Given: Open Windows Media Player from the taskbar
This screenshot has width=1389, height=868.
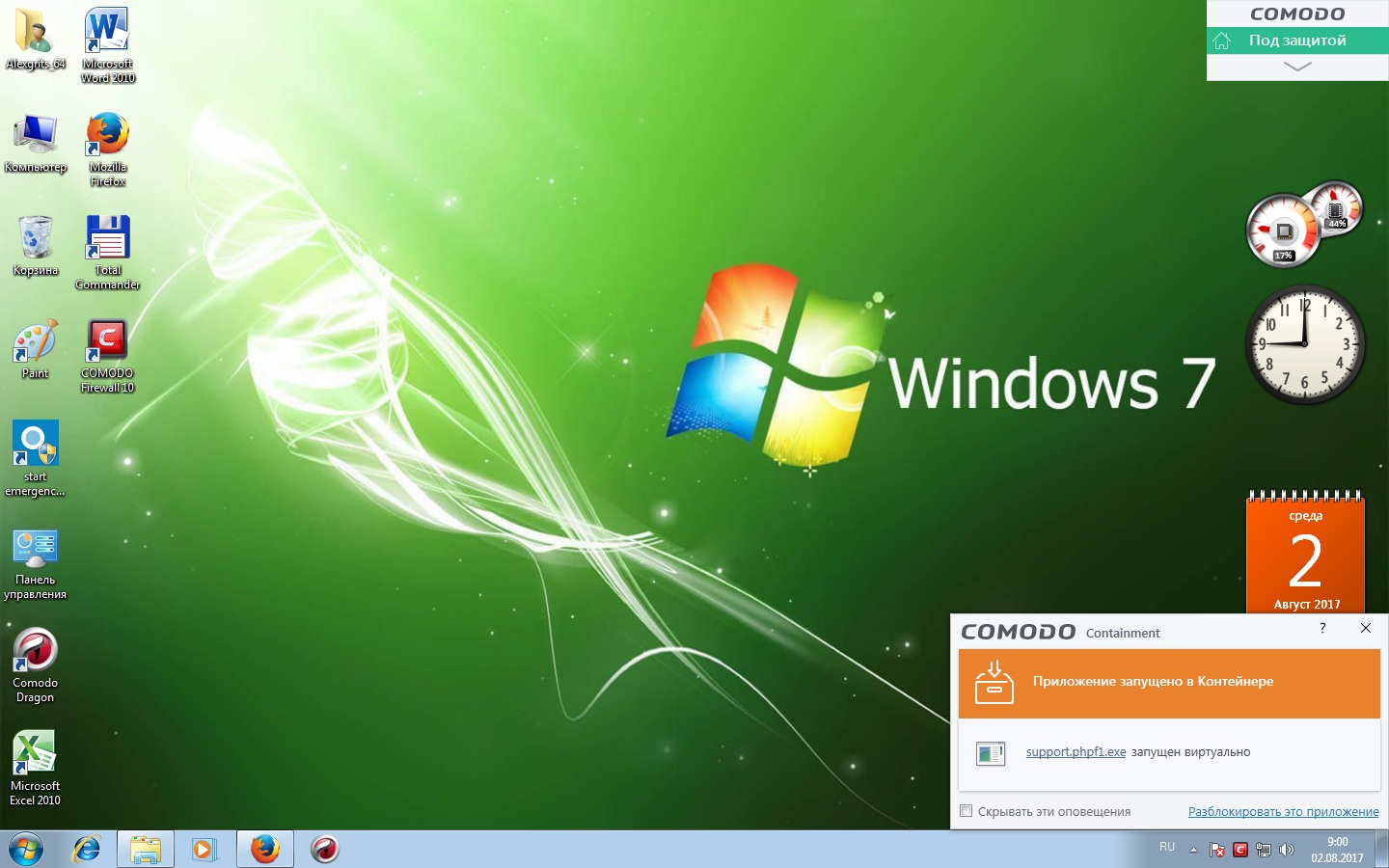Looking at the screenshot, I should click(204, 850).
